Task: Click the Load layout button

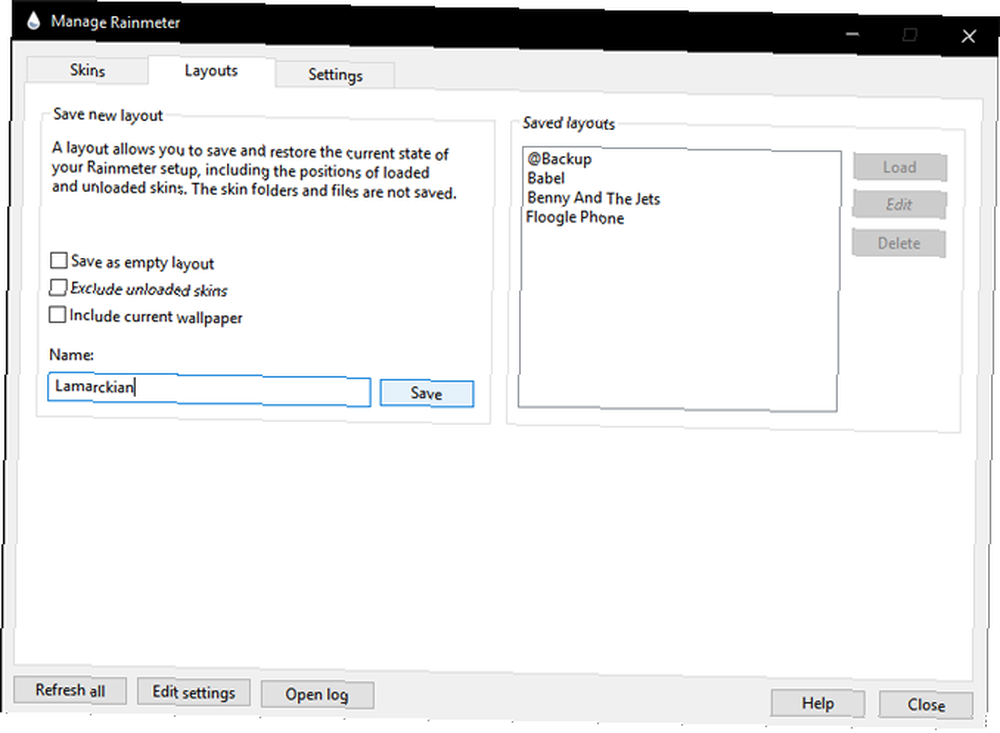Action: (900, 167)
